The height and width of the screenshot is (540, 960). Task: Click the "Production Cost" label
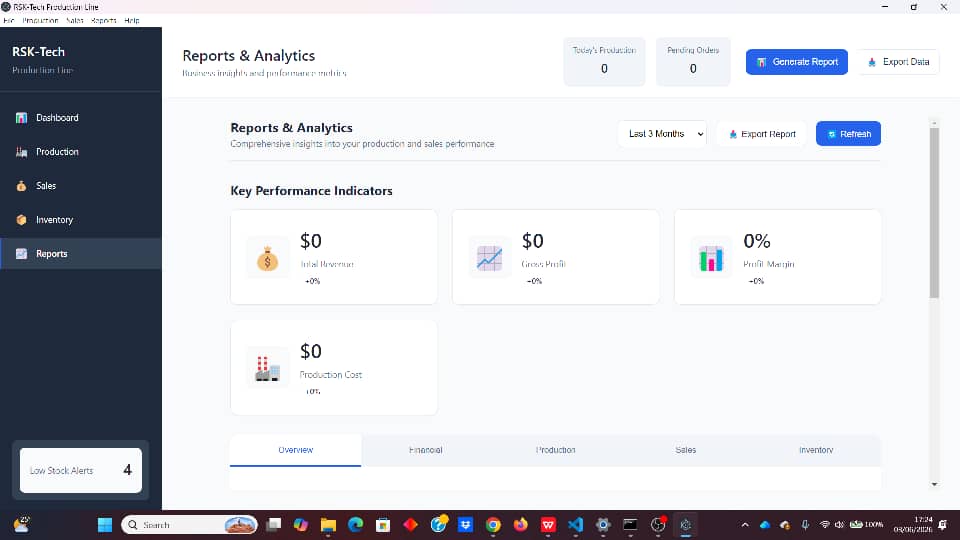click(x=331, y=374)
